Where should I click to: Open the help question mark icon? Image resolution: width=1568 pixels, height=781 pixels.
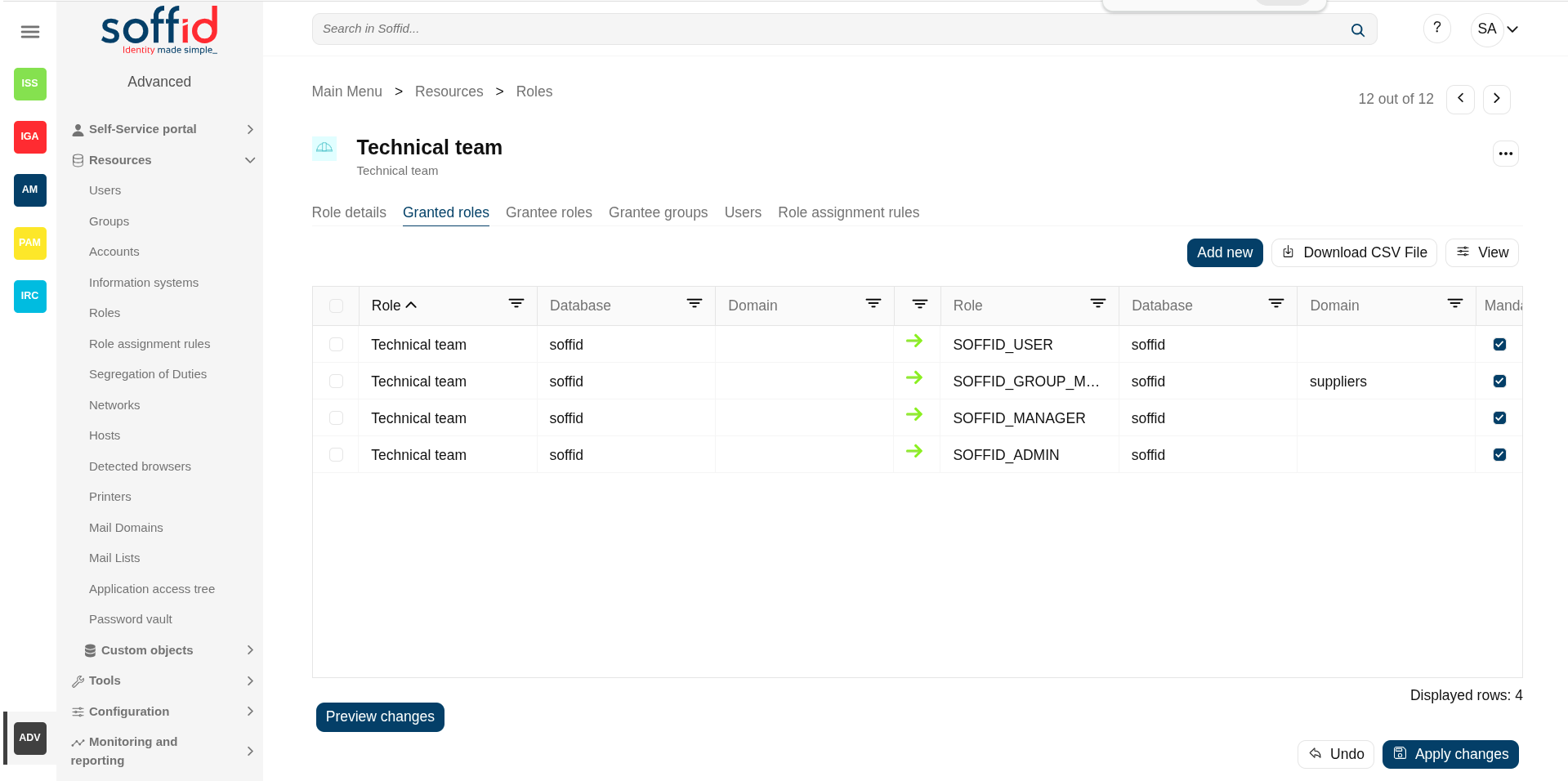pos(1436,29)
